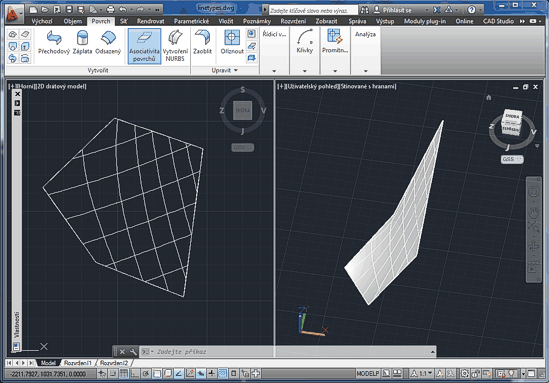
Task: Click the steering wheel icon in navigation bar
Action: pos(534,192)
